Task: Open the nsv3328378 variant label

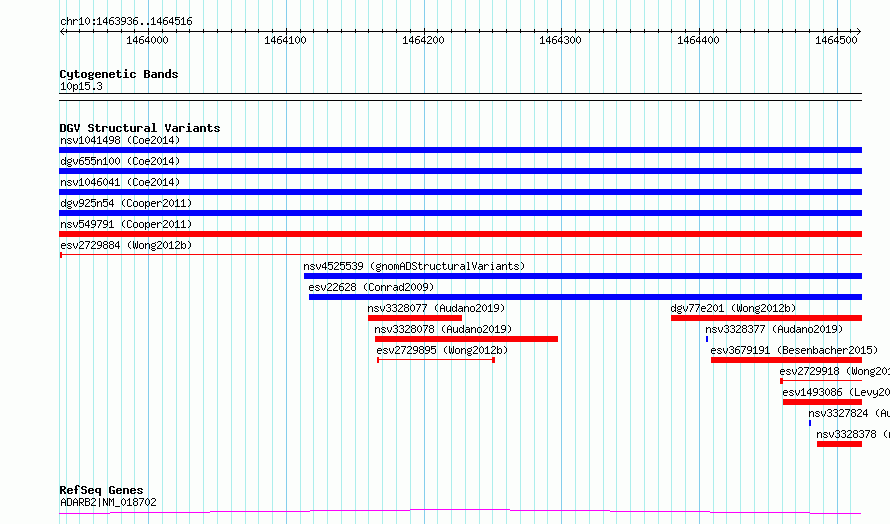Action: click(x=853, y=434)
